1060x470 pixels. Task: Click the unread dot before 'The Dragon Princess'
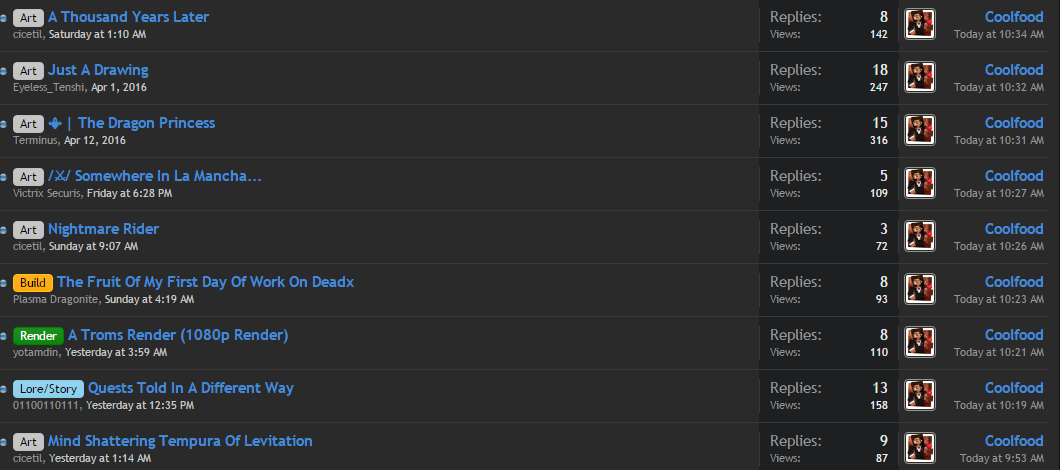pyautogui.click(x=4, y=125)
